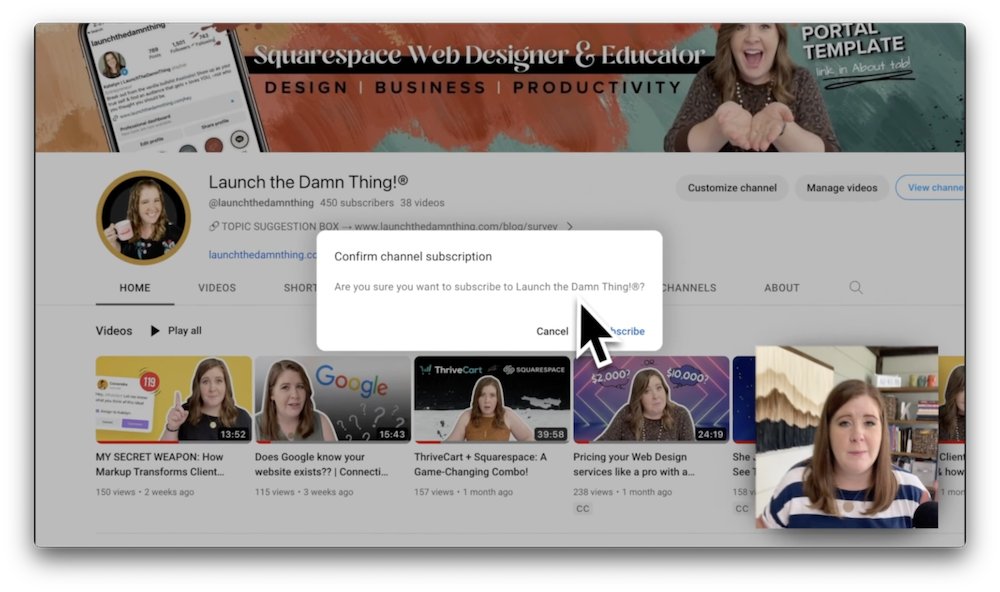Open the Pricing your Web Design thumbnail
This screenshot has width=1000, height=592.
pos(651,399)
